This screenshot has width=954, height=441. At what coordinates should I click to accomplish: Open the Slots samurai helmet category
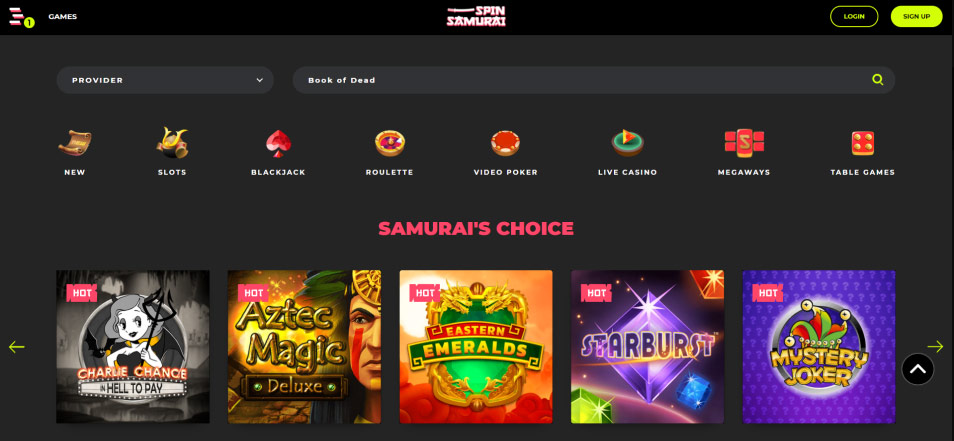[x=172, y=143]
